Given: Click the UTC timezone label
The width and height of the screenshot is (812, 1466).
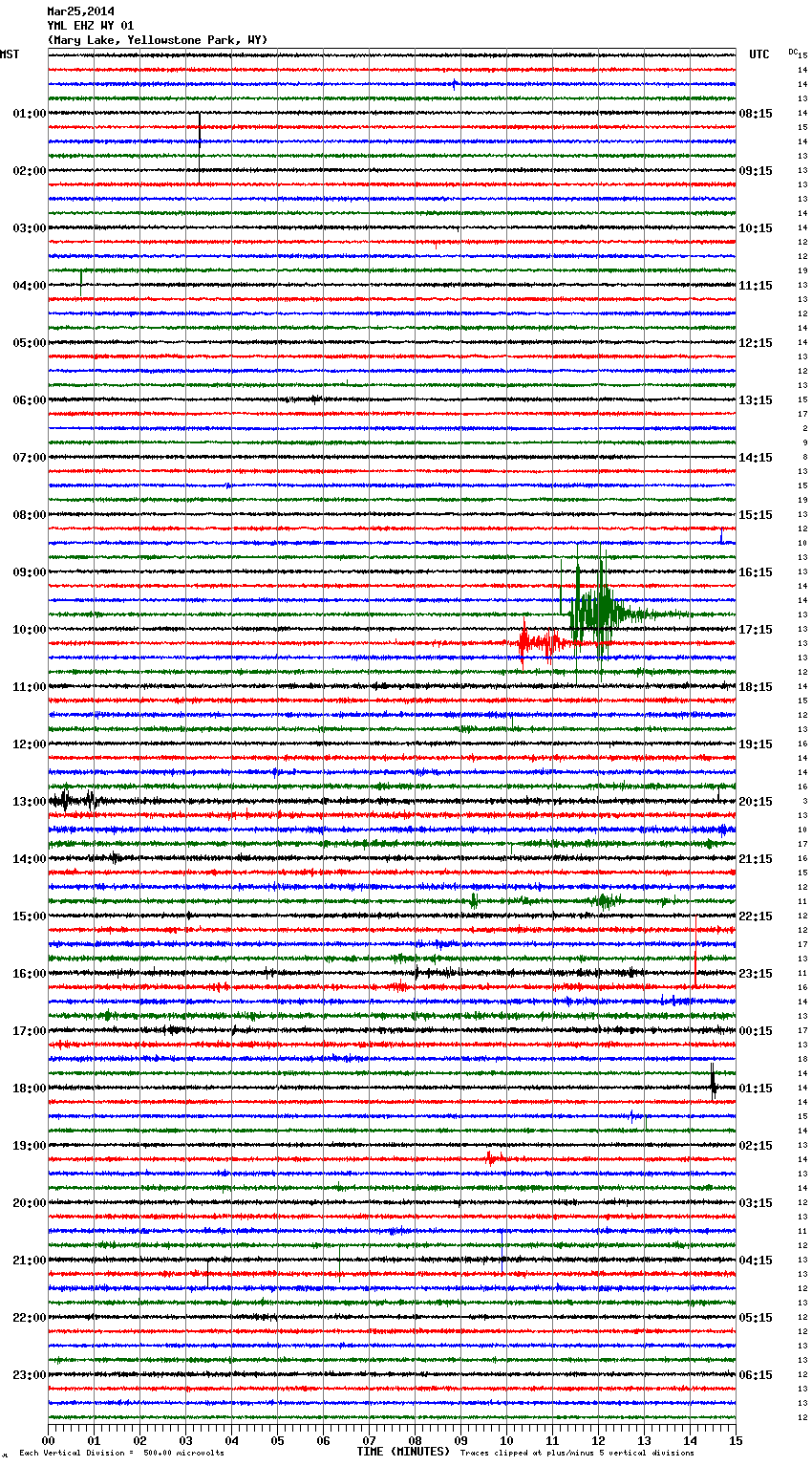Looking at the screenshot, I should click(759, 54).
